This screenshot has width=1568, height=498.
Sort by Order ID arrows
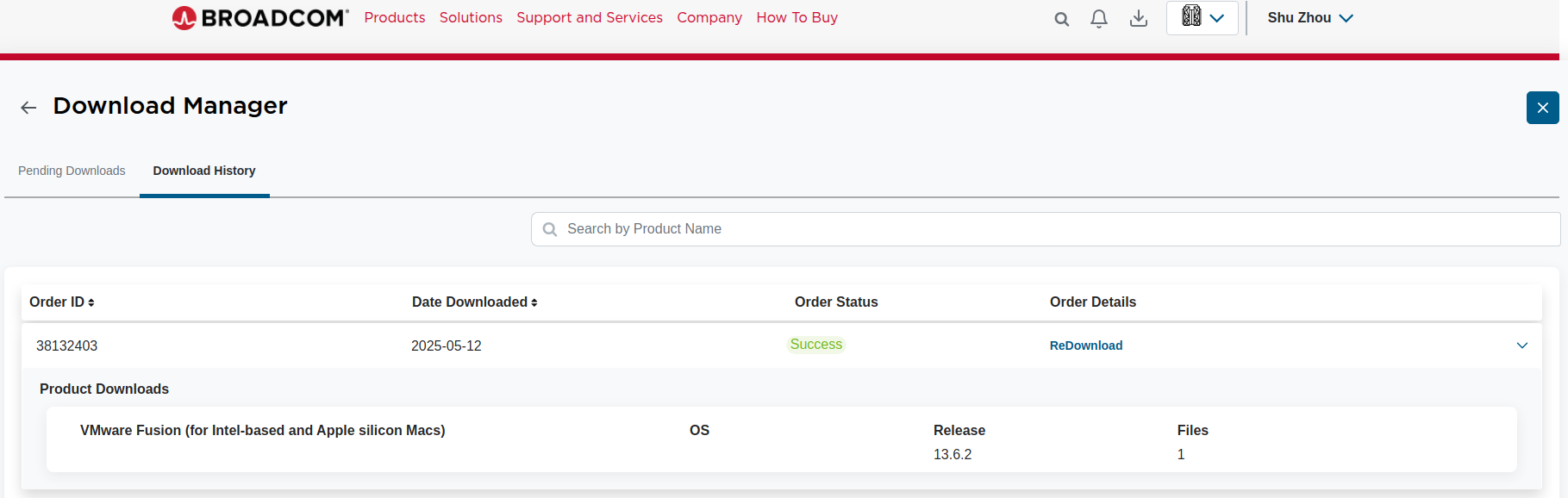[x=91, y=302]
